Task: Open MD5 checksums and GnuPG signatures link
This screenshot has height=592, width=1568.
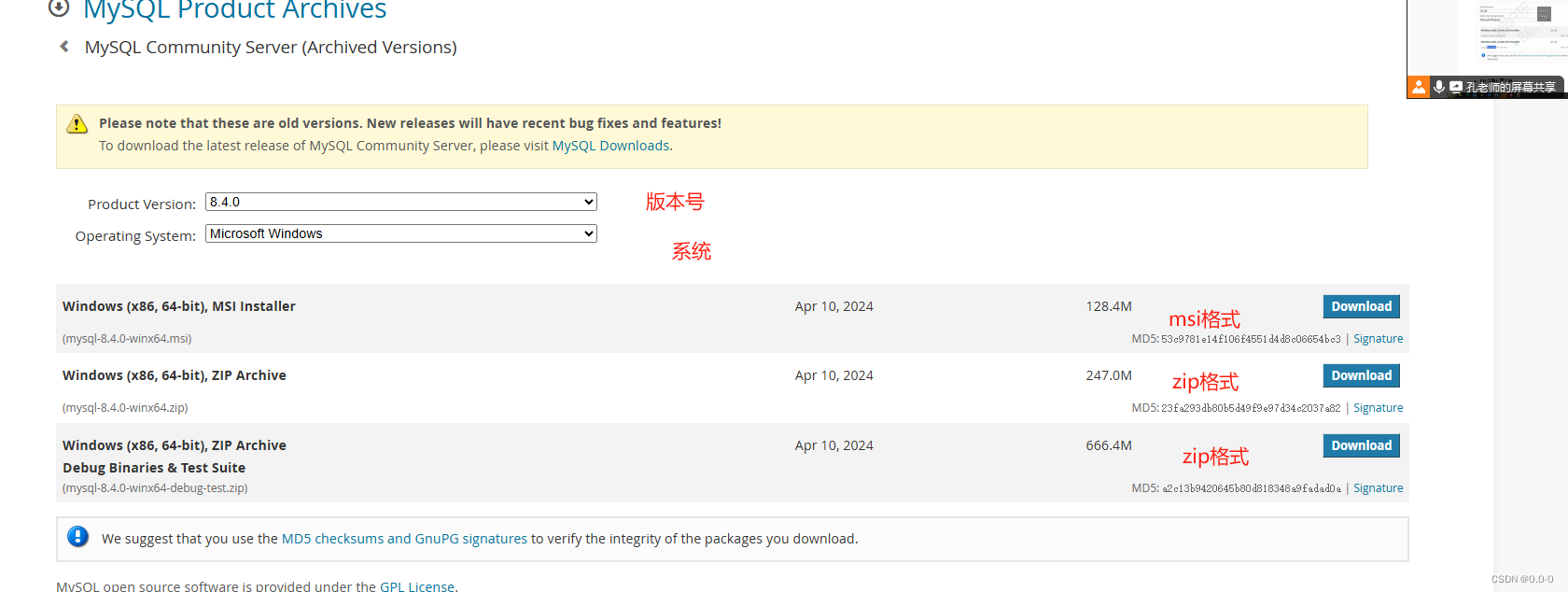Action: (404, 539)
